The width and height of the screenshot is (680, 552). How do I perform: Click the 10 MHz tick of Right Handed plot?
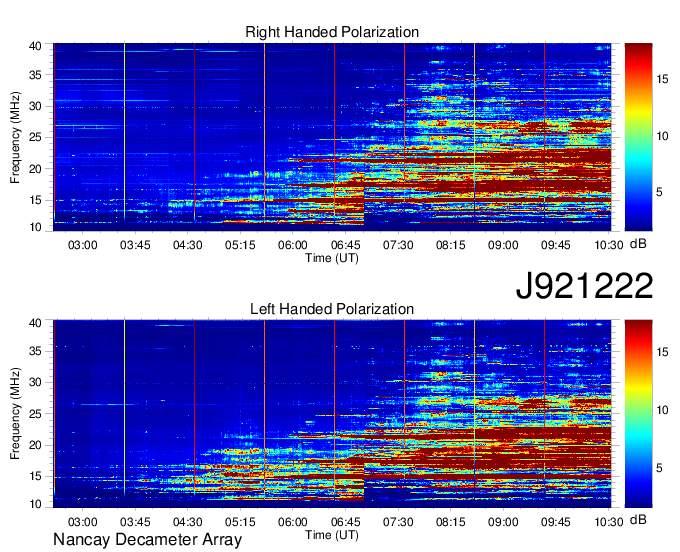[35, 227]
